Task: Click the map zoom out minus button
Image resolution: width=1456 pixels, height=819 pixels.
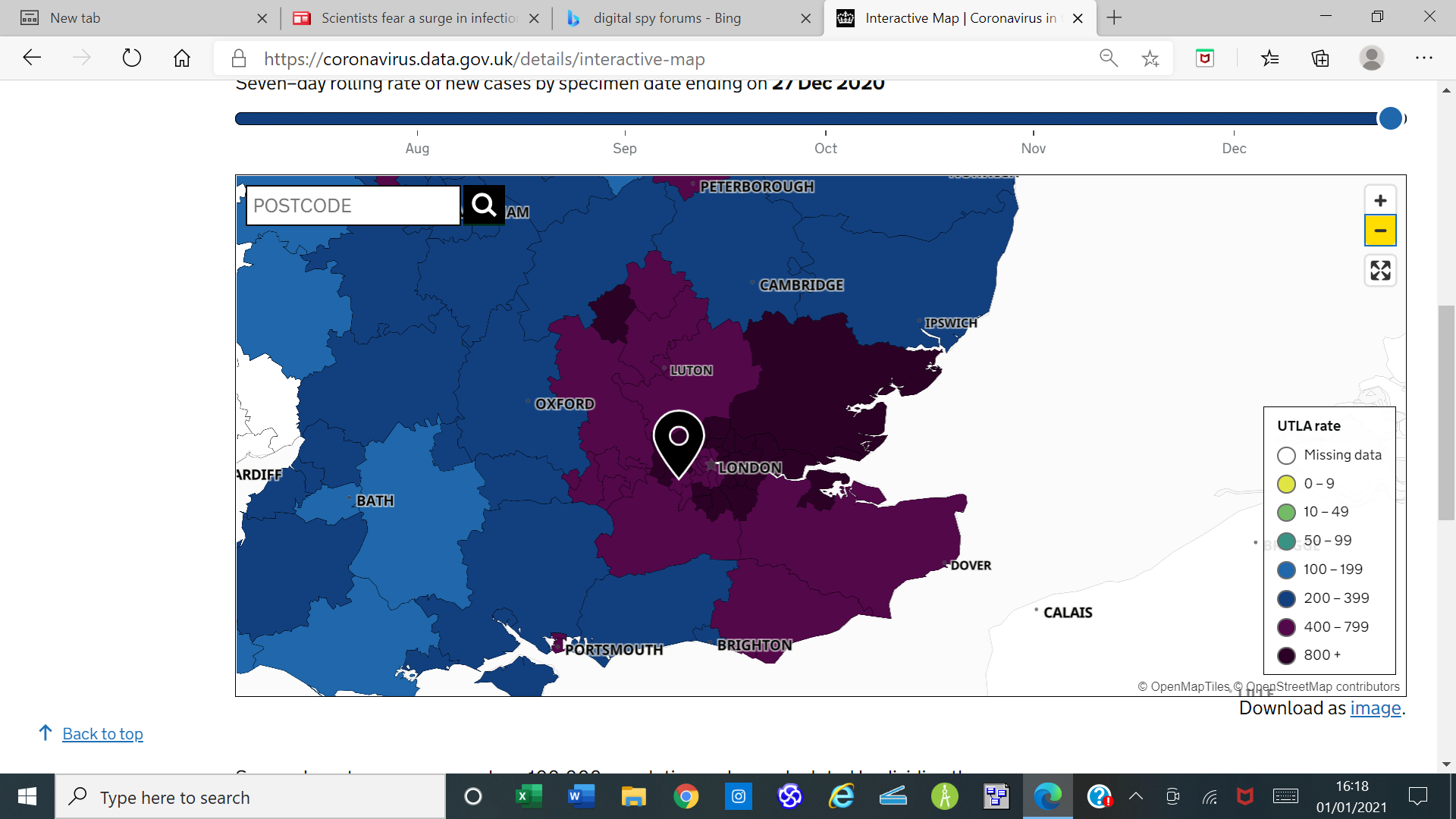Action: [x=1380, y=231]
